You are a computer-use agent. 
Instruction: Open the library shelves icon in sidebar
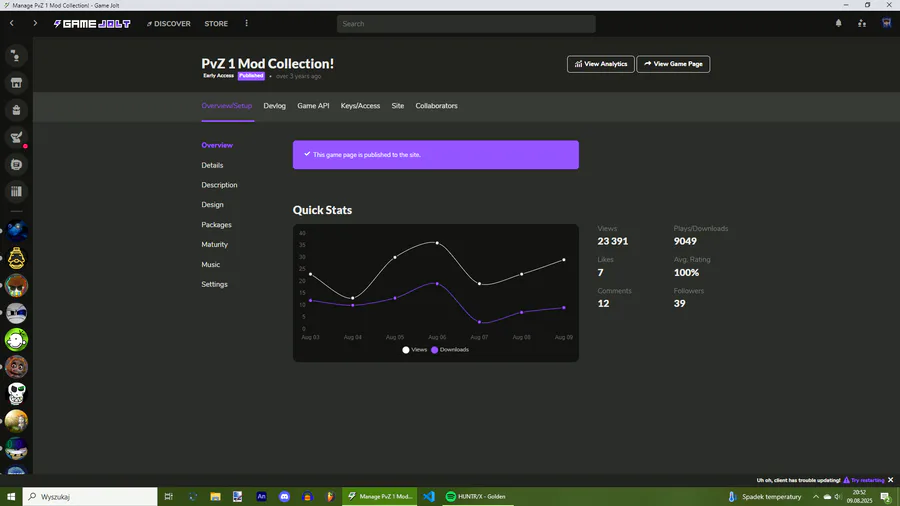pos(16,192)
